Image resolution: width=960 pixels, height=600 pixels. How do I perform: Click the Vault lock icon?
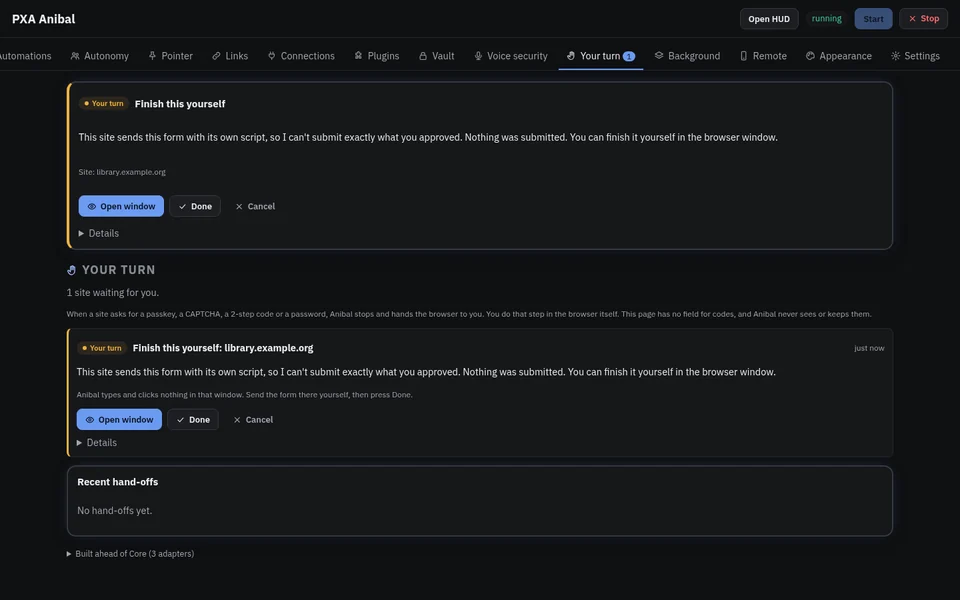[423, 56]
